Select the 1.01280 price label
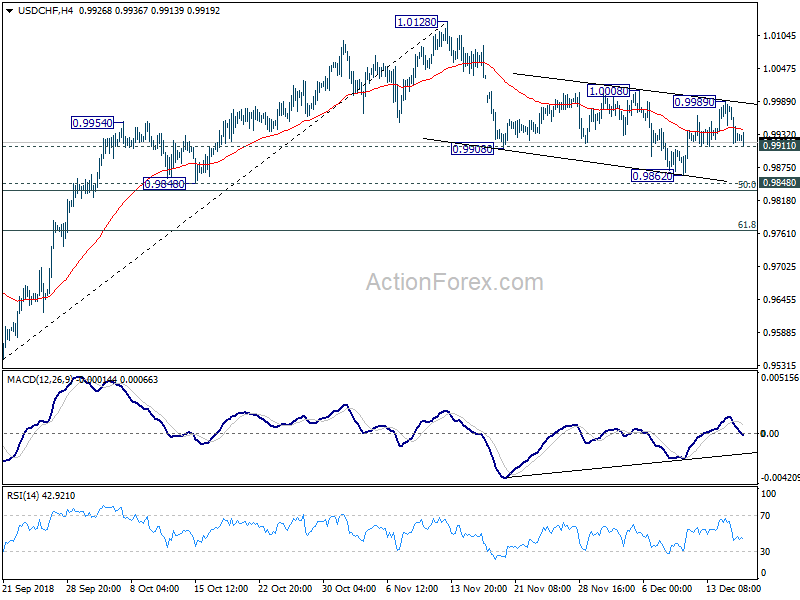This screenshot has width=800, height=600. [x=417, y=22]
